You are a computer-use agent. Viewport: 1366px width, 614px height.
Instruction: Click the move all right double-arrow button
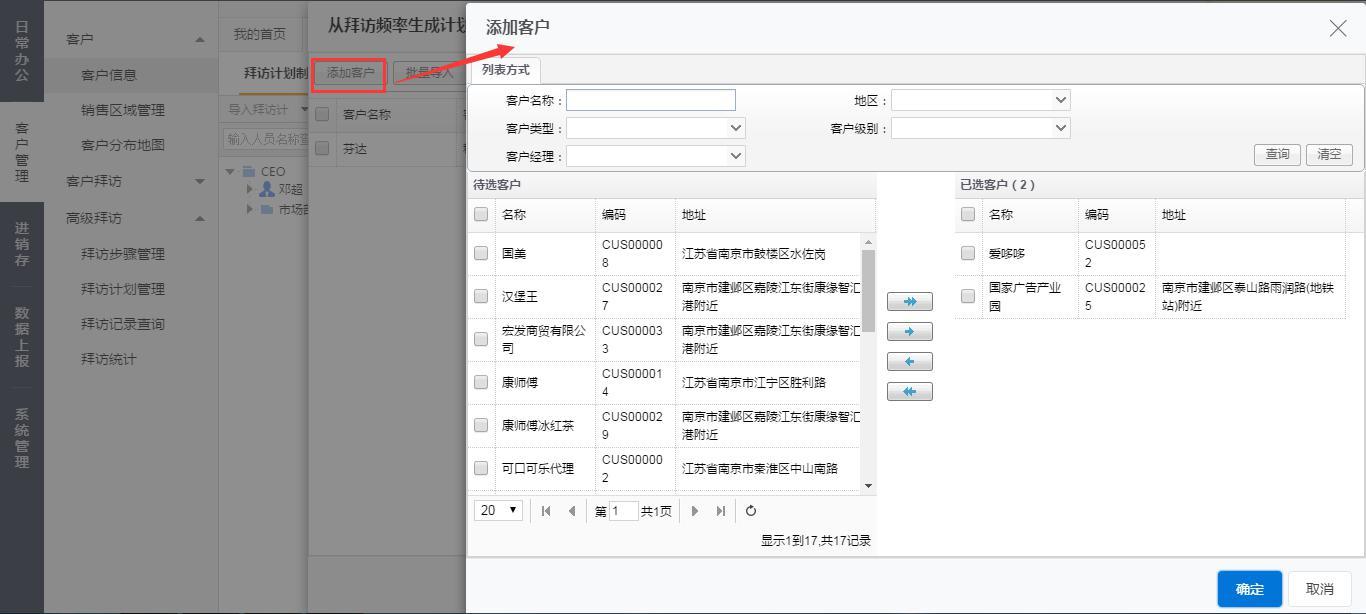tap(909, 301)
